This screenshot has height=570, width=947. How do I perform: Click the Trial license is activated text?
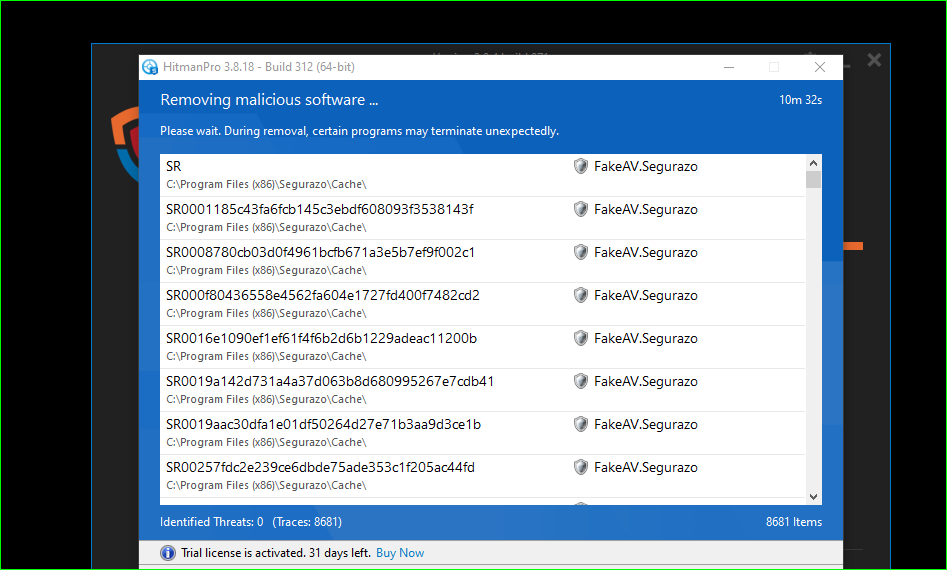click(276, 552)
